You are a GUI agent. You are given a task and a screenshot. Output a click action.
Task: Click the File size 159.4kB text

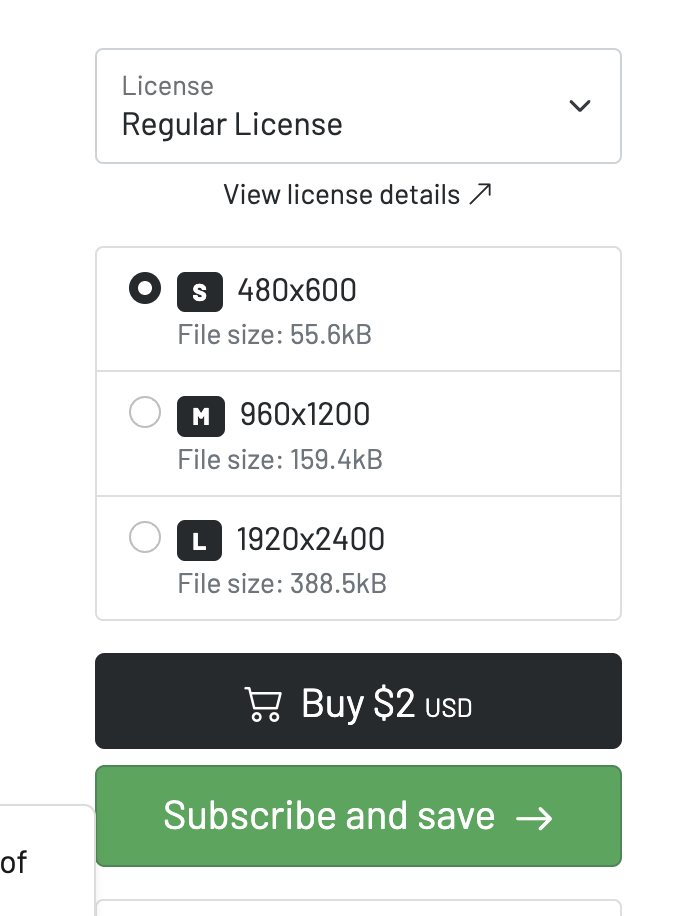pyautogui.click(x=280, y=460)
